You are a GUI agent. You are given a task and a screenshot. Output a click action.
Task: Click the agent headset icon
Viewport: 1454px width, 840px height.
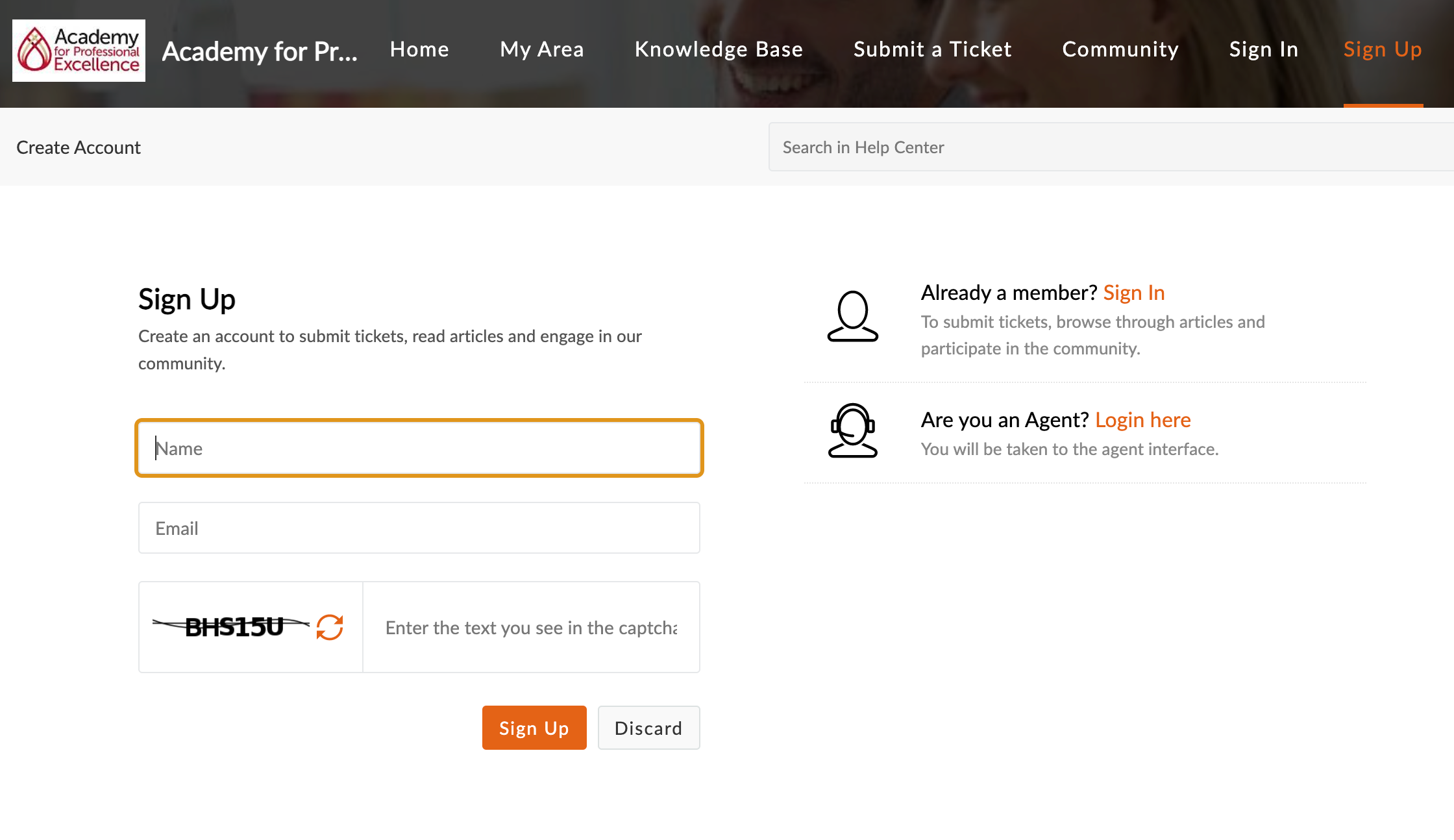point(852,430)
